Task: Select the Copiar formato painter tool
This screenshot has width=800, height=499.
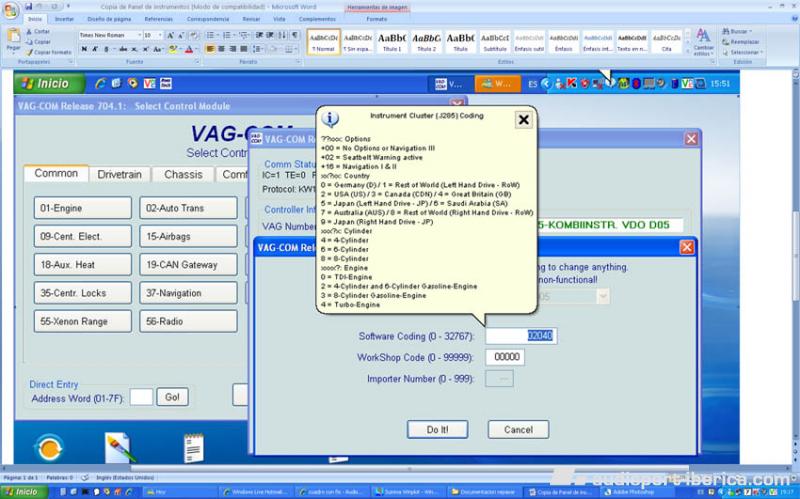Action: (49, 52)
